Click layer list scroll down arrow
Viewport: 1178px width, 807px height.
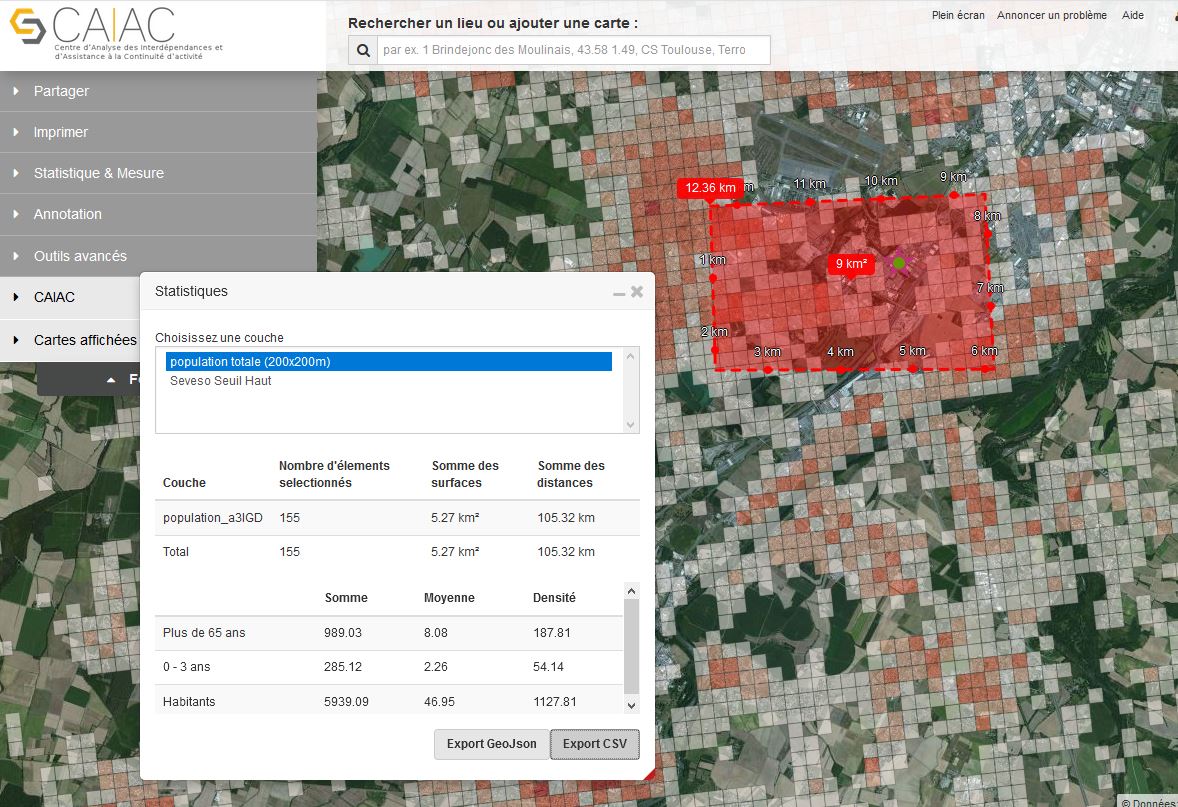(630, 425)
